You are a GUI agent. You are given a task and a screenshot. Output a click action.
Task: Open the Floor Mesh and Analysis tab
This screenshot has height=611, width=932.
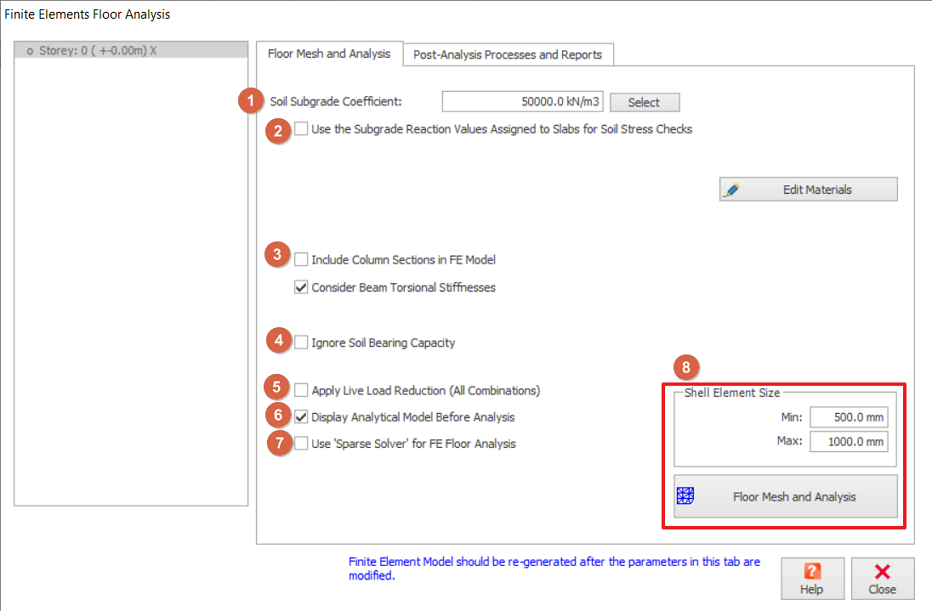pos(329,54)
